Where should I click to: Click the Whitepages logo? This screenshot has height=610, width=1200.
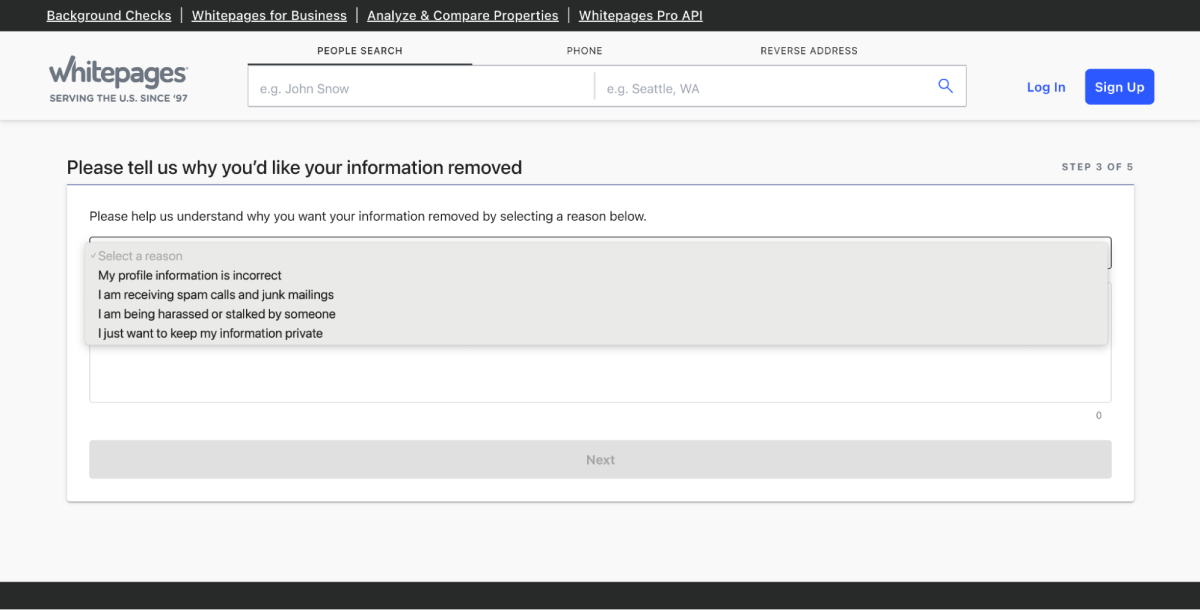[x=118, y=79]
